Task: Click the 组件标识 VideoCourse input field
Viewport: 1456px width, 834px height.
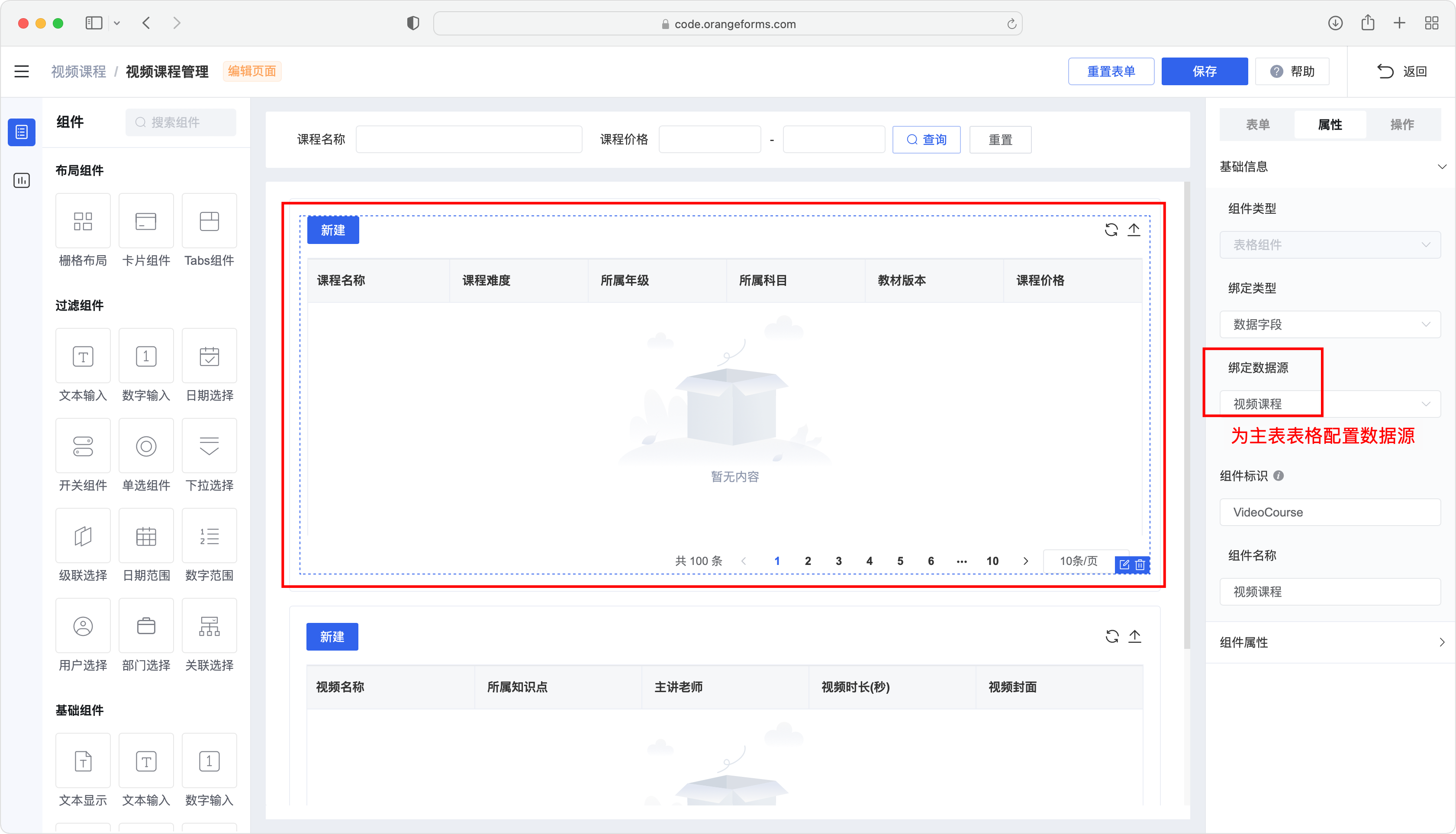Action: pos(1330,512)
